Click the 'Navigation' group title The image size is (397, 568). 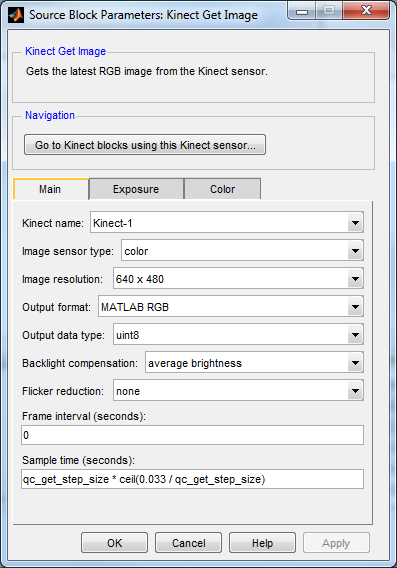[x=50, y=115]
